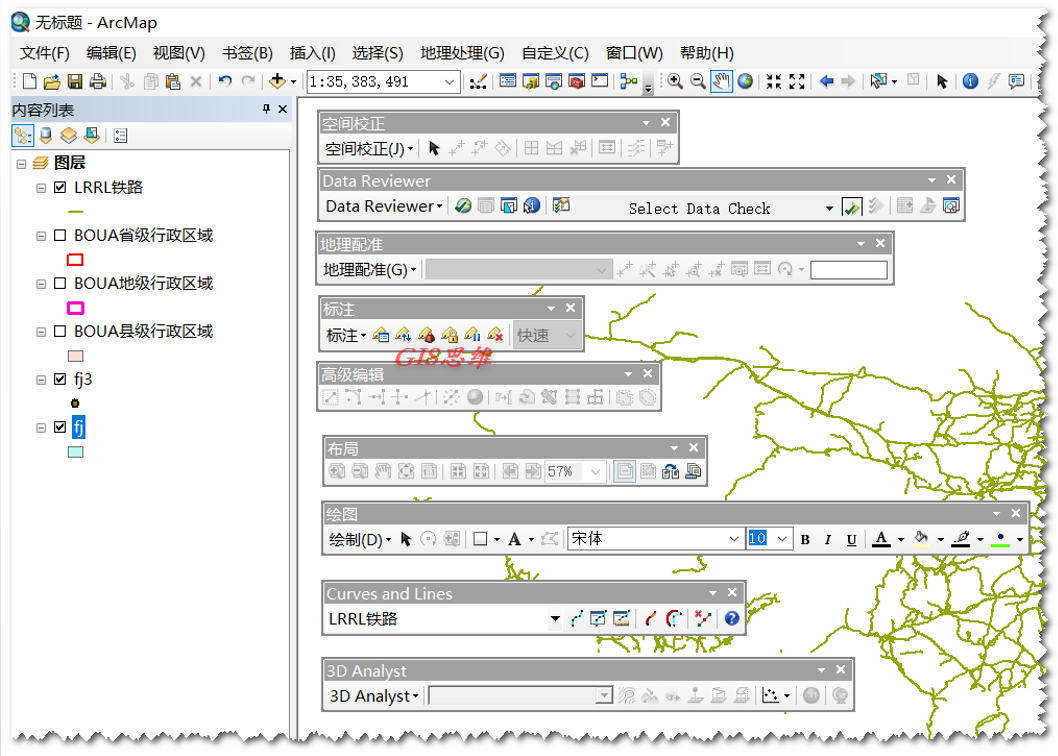Image resolution: width=1058 pixels, height=756 pixels.
Task: Click the Full Extent globe icon
Action: click(x=745, y=82)
